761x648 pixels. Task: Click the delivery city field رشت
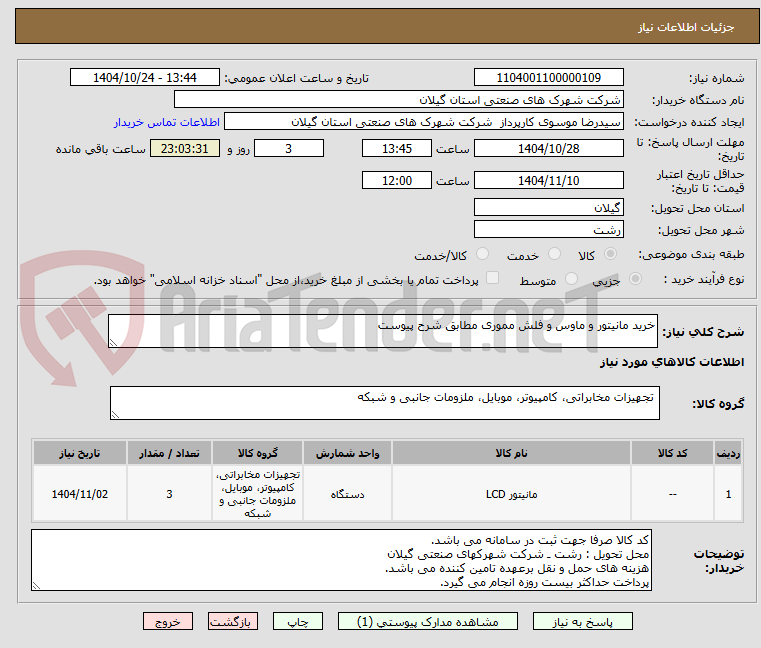pyautogui.click(x=548, y=229)
